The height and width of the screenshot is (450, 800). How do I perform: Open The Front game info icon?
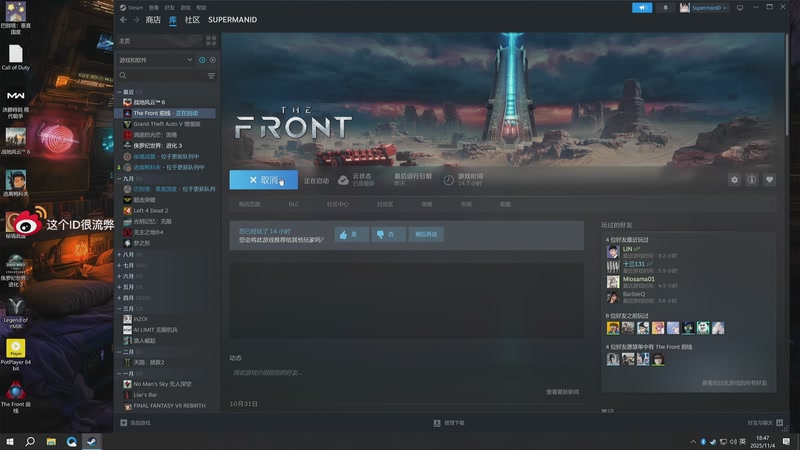(752, 180)
